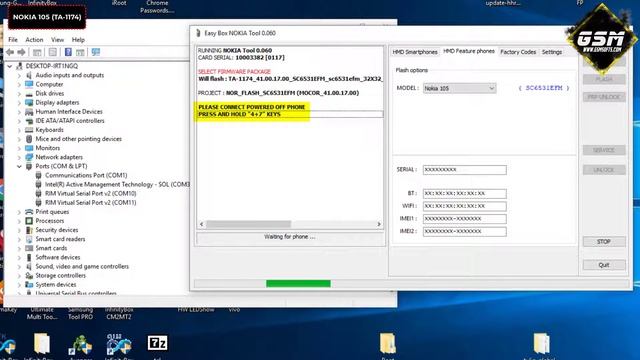
Task: Expand the Monitors node chevron
Action: pos(19,148)
